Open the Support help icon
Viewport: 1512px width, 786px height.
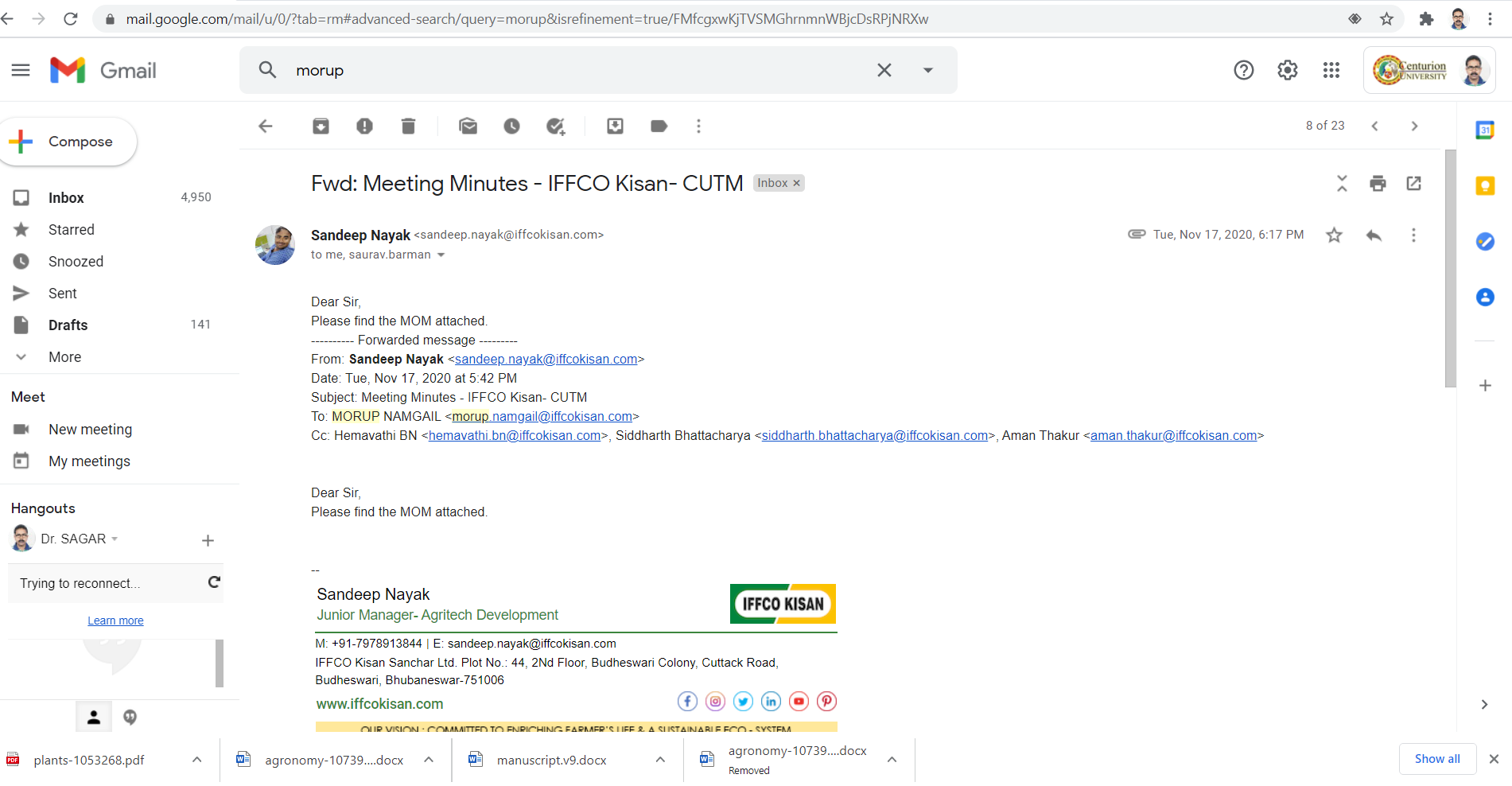coord(1243,70)
